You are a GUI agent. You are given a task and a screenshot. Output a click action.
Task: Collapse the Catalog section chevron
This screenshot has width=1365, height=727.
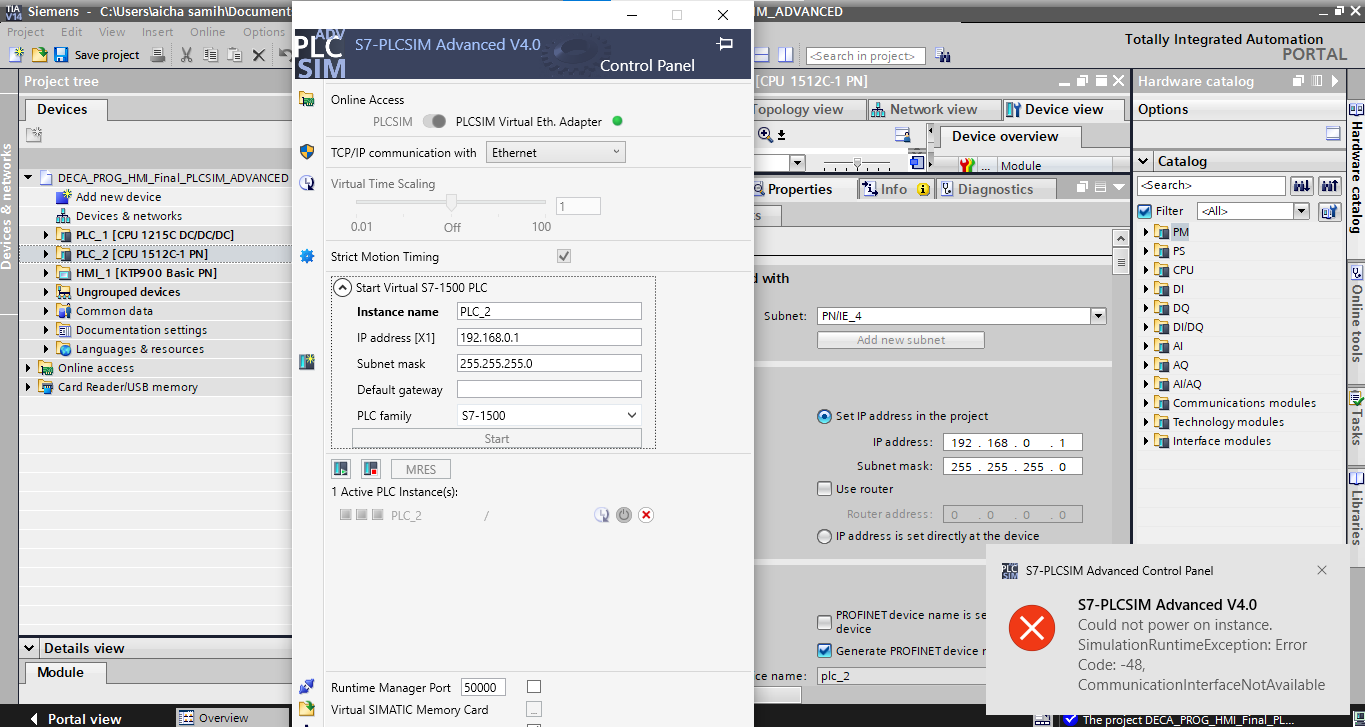[x=1144, y=161]
